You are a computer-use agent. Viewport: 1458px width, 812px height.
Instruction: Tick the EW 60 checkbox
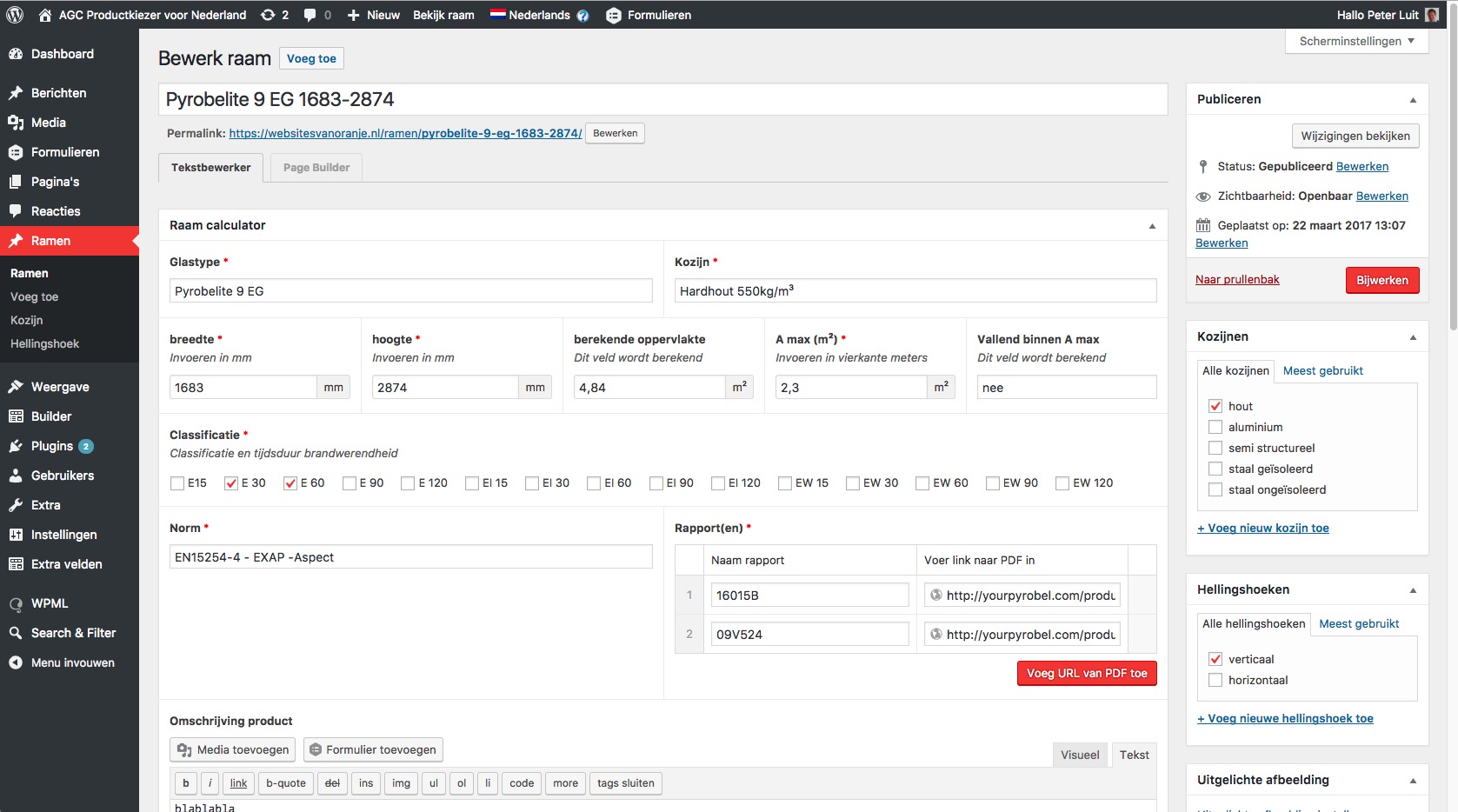point(922,483)
